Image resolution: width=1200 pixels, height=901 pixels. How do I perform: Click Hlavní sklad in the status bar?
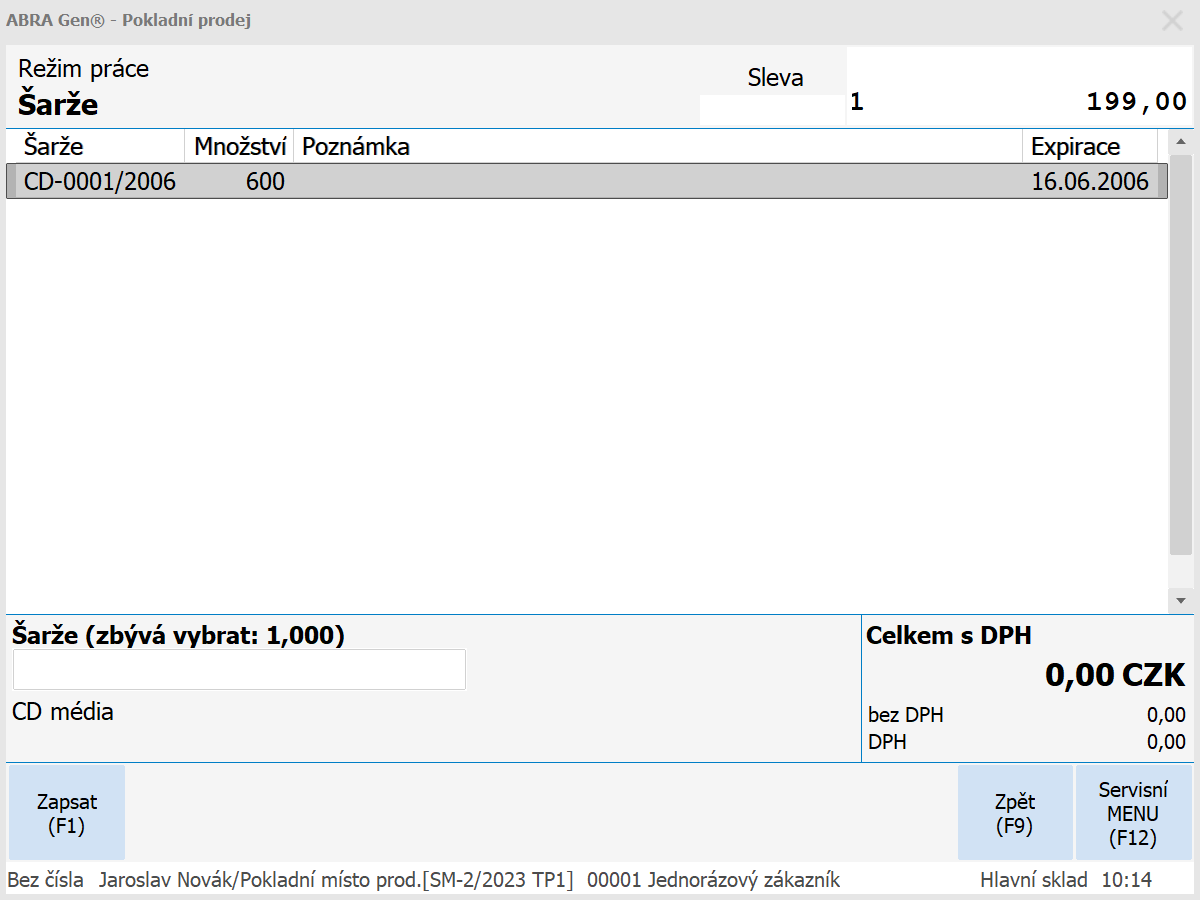tap(1033, 880)
